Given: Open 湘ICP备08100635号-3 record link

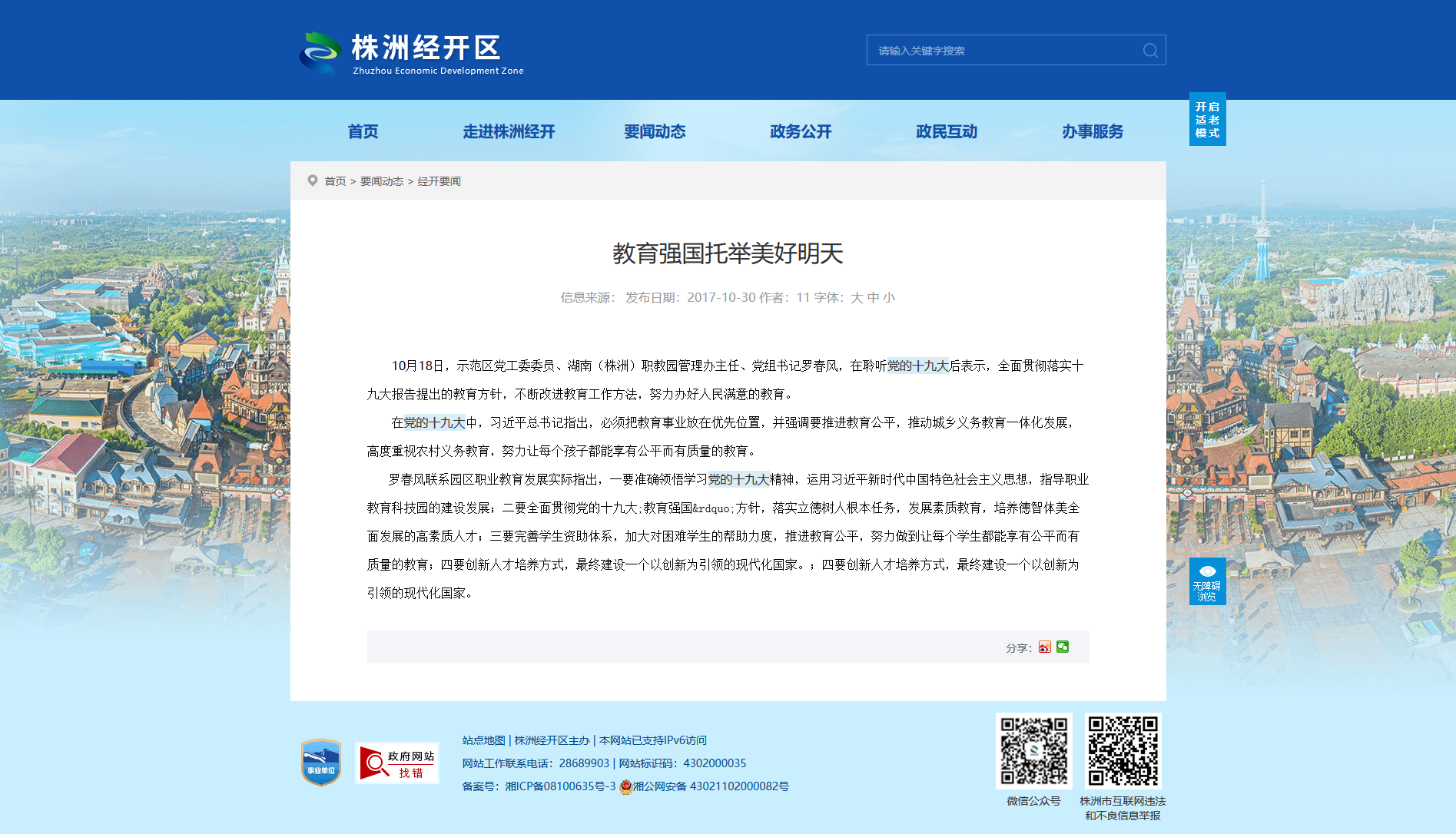Looking at the screenshot, I should coord(560,786).
